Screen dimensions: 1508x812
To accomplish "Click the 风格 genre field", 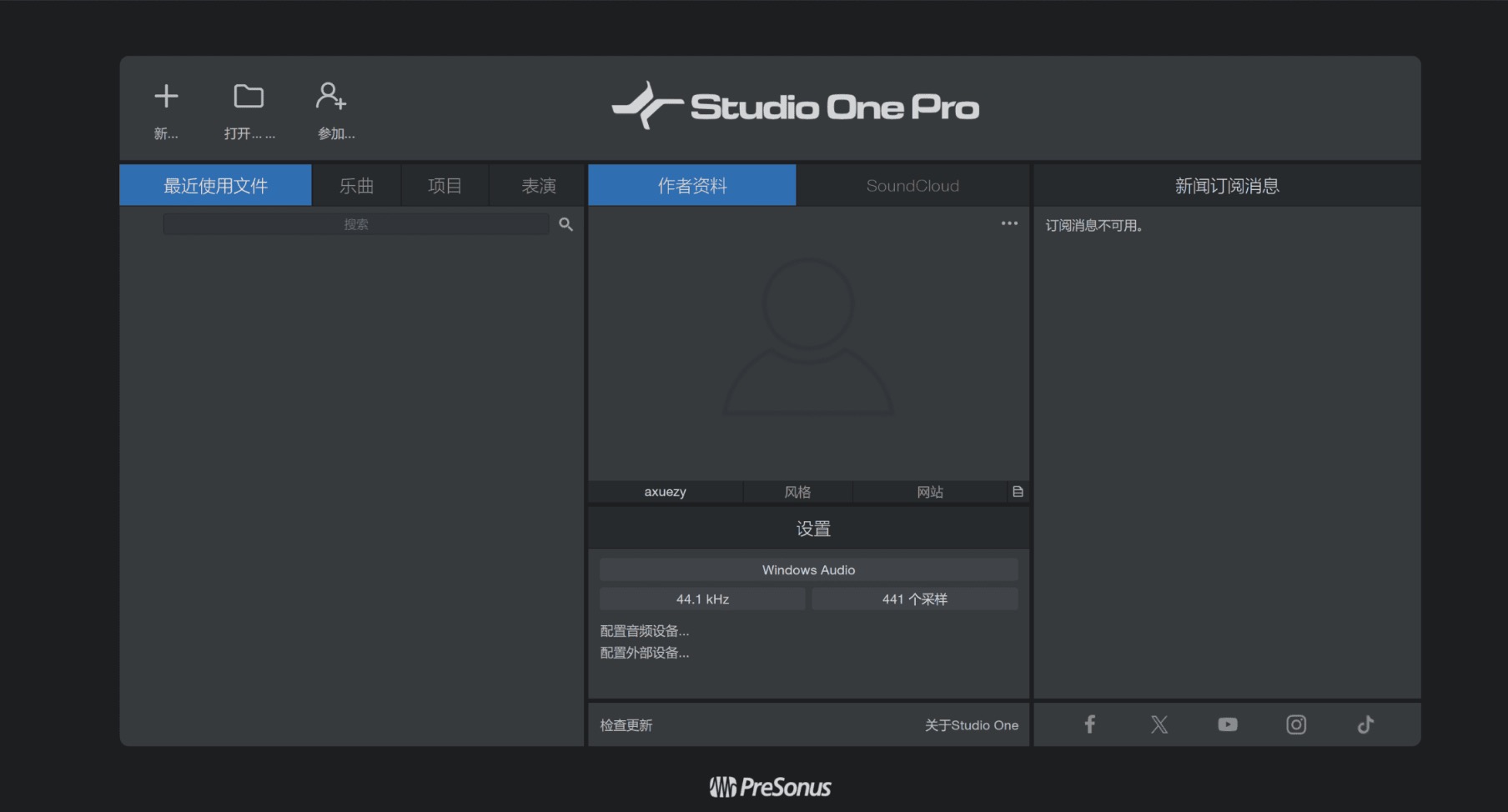I will 797,492.
